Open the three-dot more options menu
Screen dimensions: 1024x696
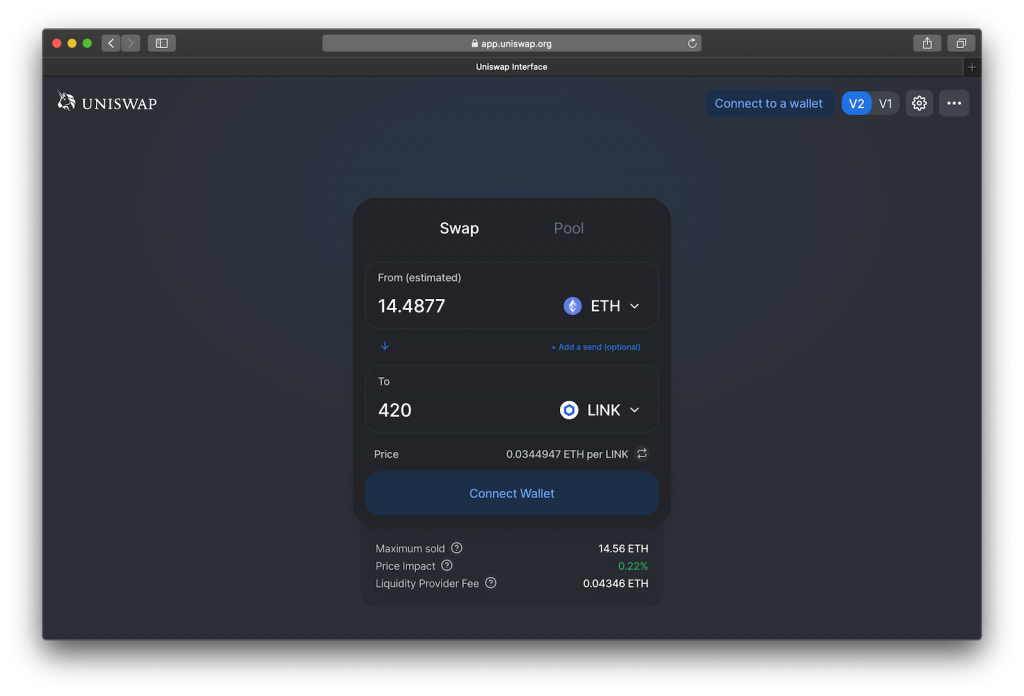[954, 103]
